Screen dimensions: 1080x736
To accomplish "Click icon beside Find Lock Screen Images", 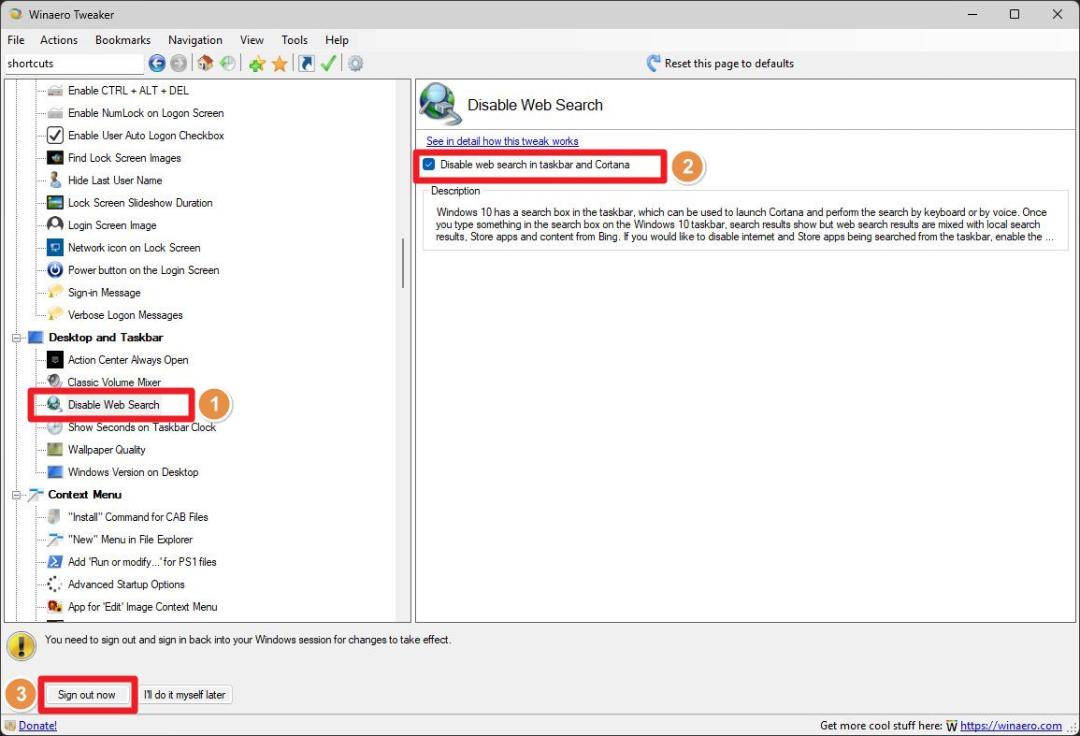I will (55, 158).
